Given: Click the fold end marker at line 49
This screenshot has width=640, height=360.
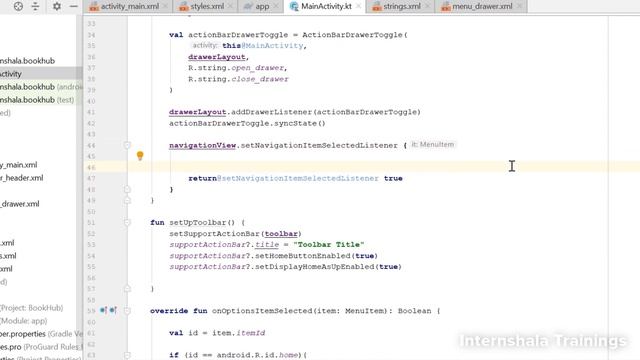Looking at the screenshot, I should (x=127, y=200).
